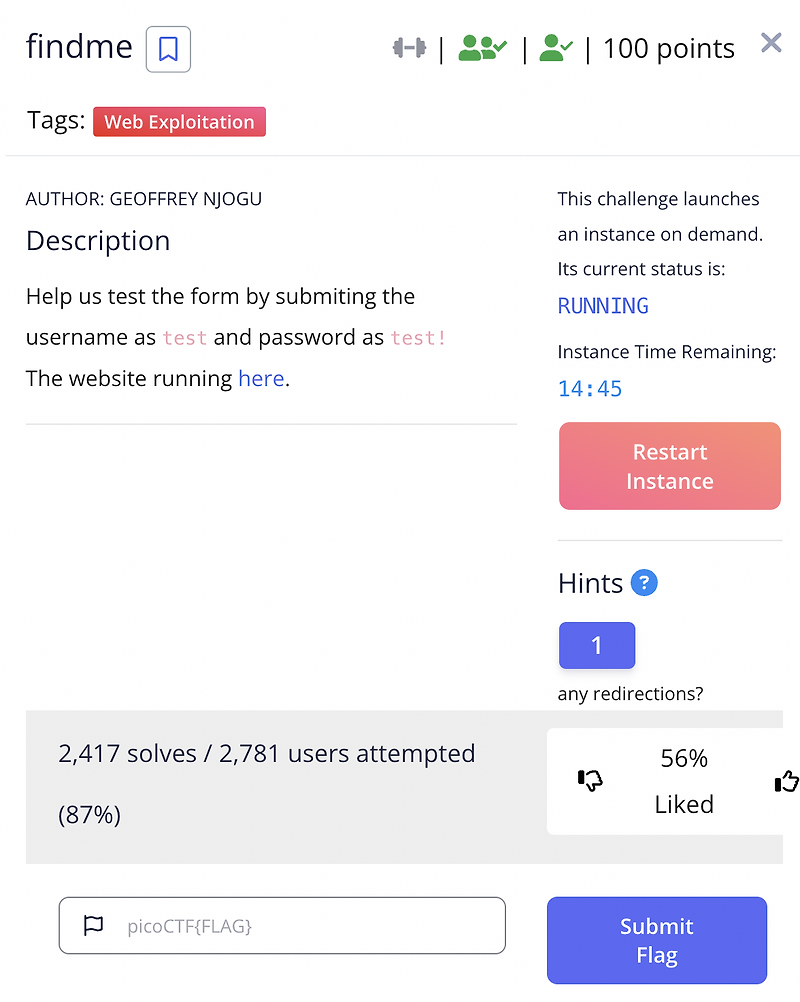Screen dimensions: 800x1002
Task: Open the Hints help question mark icon
Action: 644,583
